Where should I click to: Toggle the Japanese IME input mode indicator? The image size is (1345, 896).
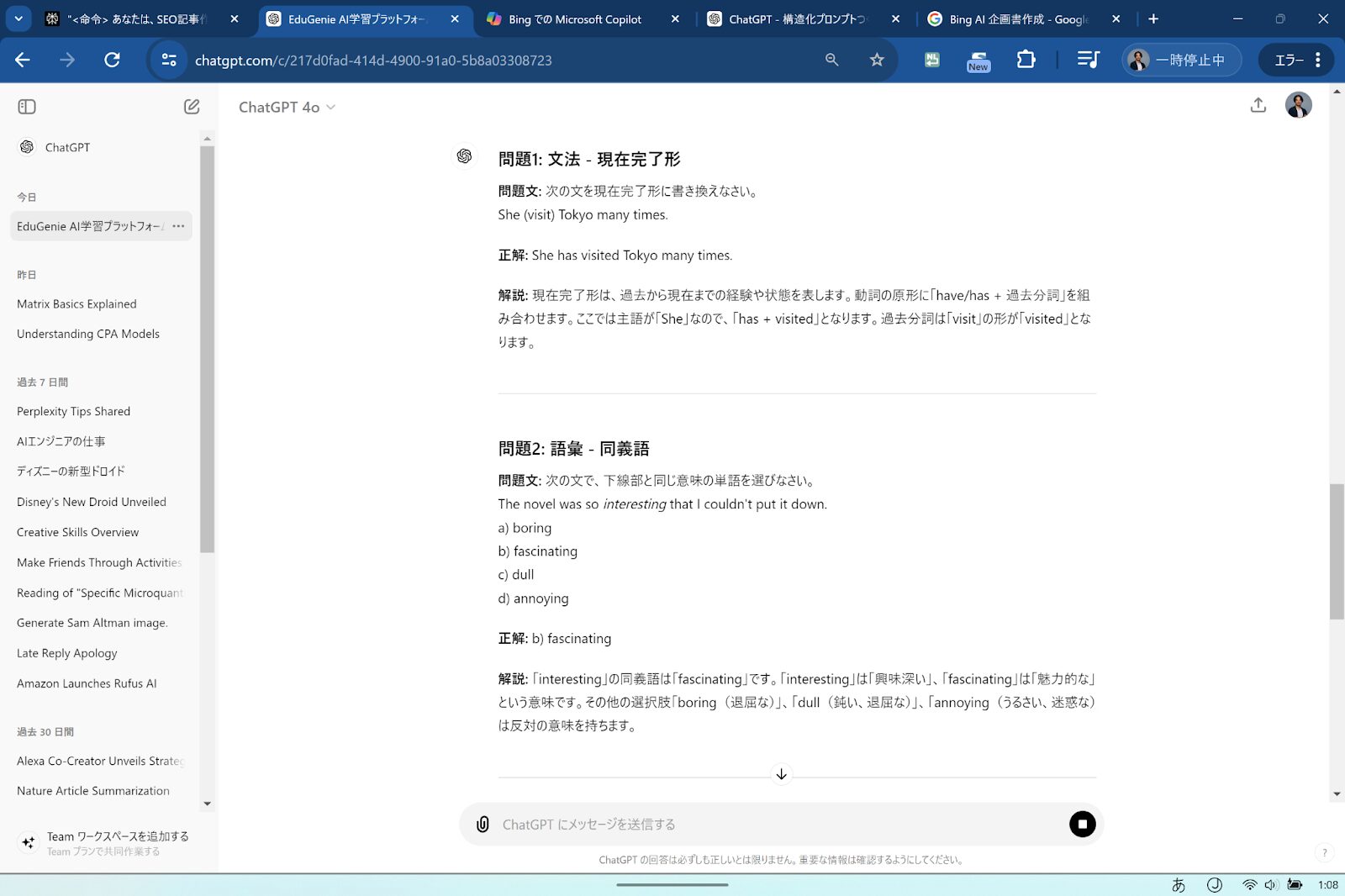point(1179,885)
